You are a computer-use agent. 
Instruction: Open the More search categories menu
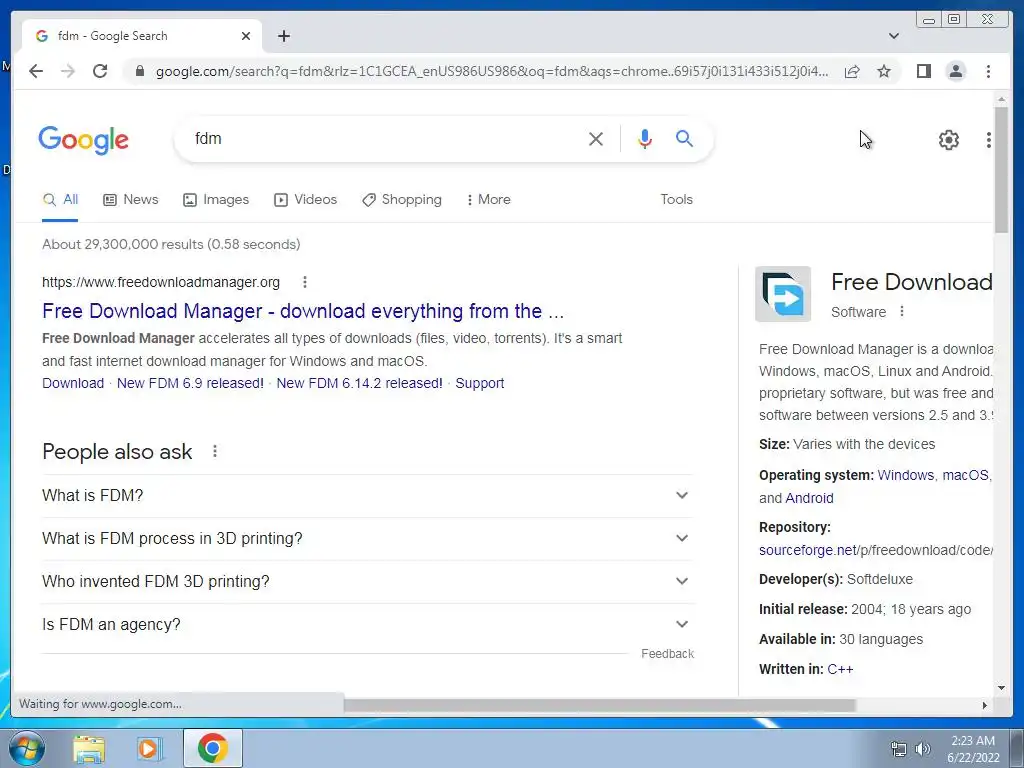pos(488,200)
